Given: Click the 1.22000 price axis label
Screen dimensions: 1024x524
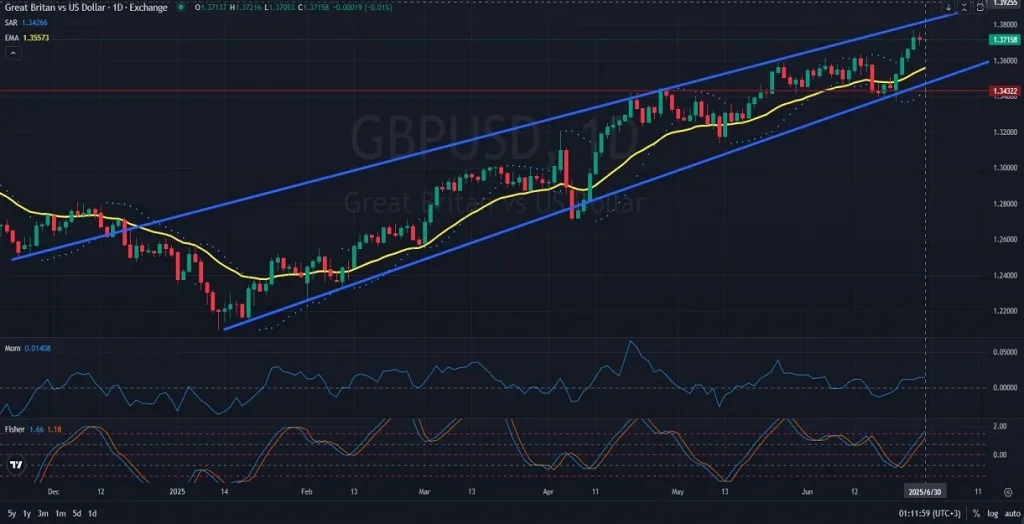Looking at the screenshot, I should [x=1005, y=311].
